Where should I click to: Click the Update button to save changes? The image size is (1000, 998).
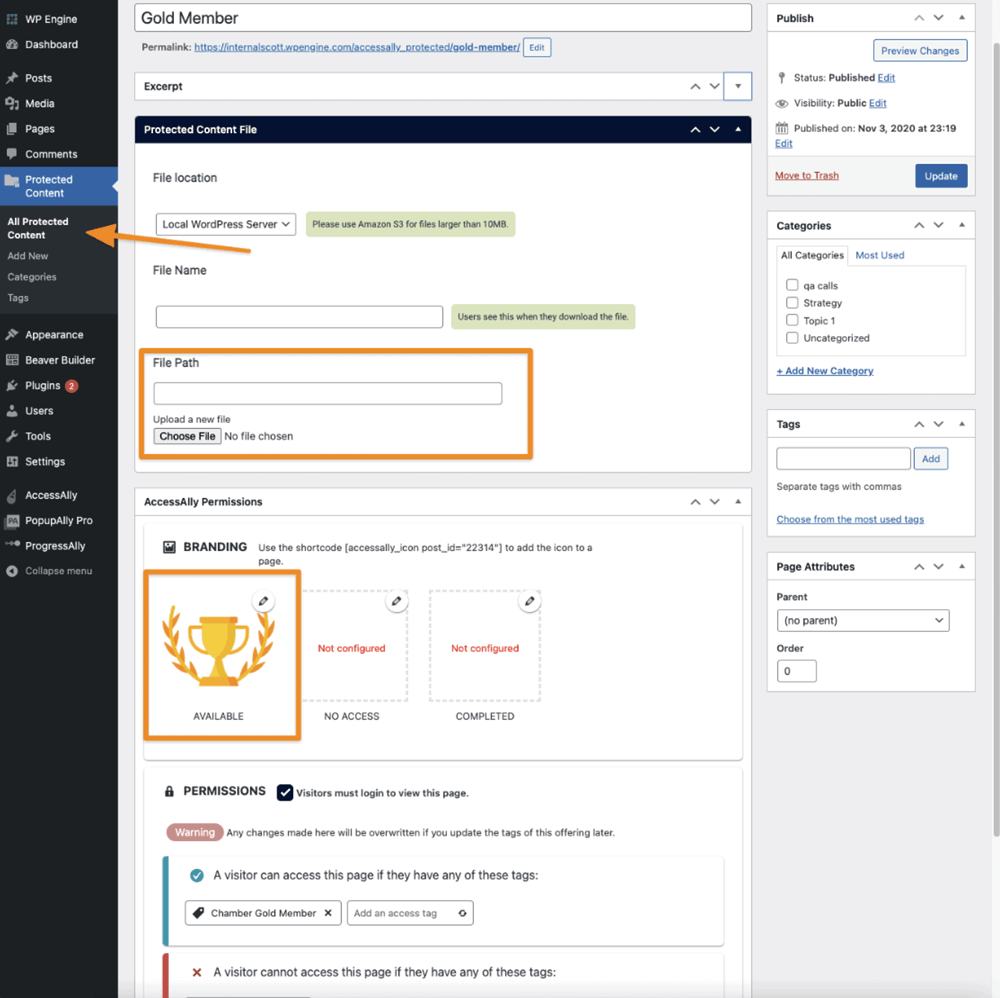(x=940, y=174)
